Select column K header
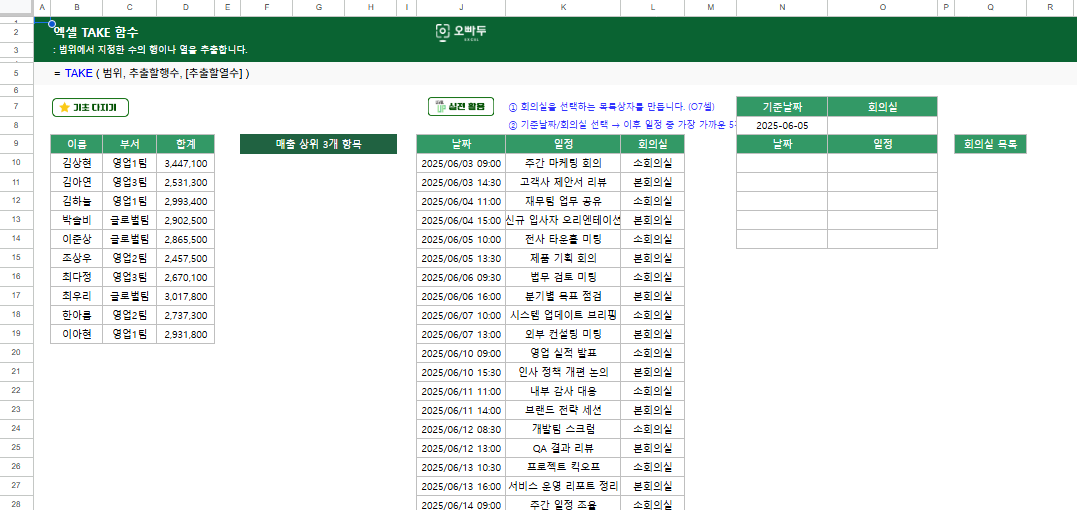This screenshot has height=510, width=1077. [563, 8]
